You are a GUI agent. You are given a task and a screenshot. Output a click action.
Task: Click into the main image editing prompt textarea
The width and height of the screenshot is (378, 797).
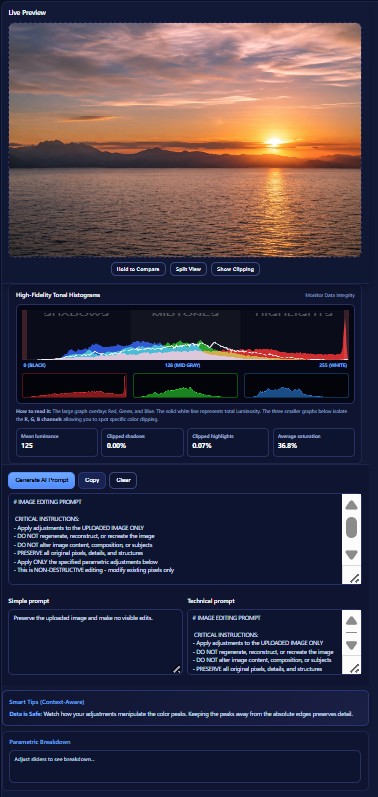point(175,539)
